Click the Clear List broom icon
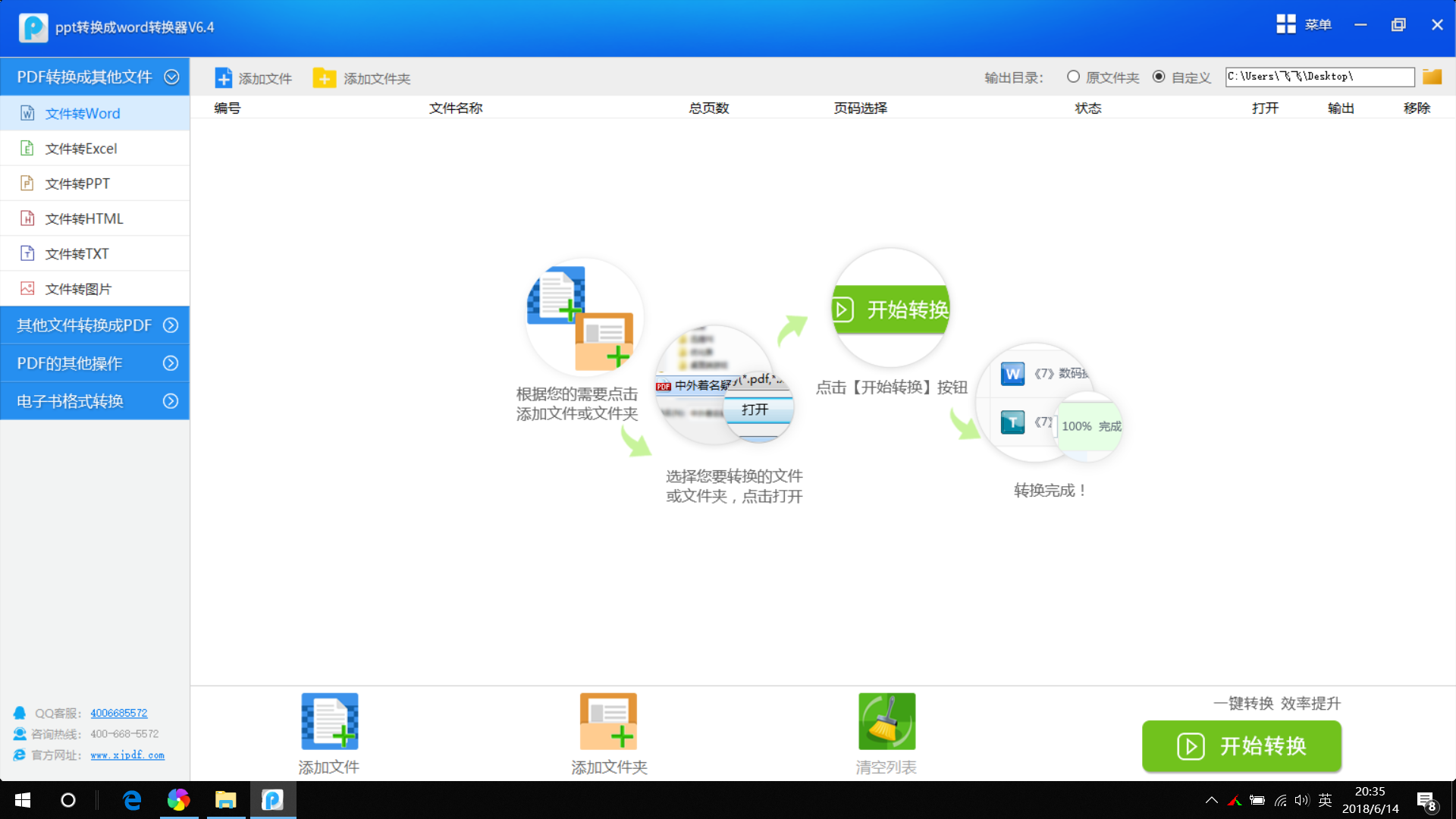This screenshot has width=1456, height=819. click(886, 721)
